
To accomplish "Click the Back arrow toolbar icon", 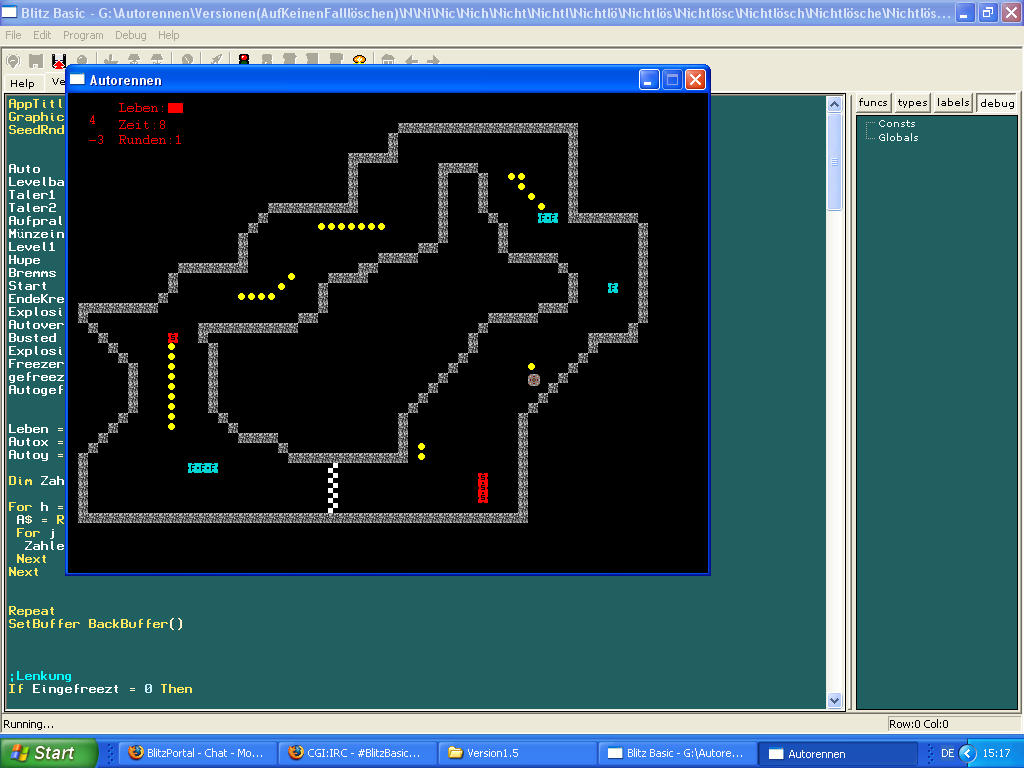I will pyautogui.click(x=411, y=61).
